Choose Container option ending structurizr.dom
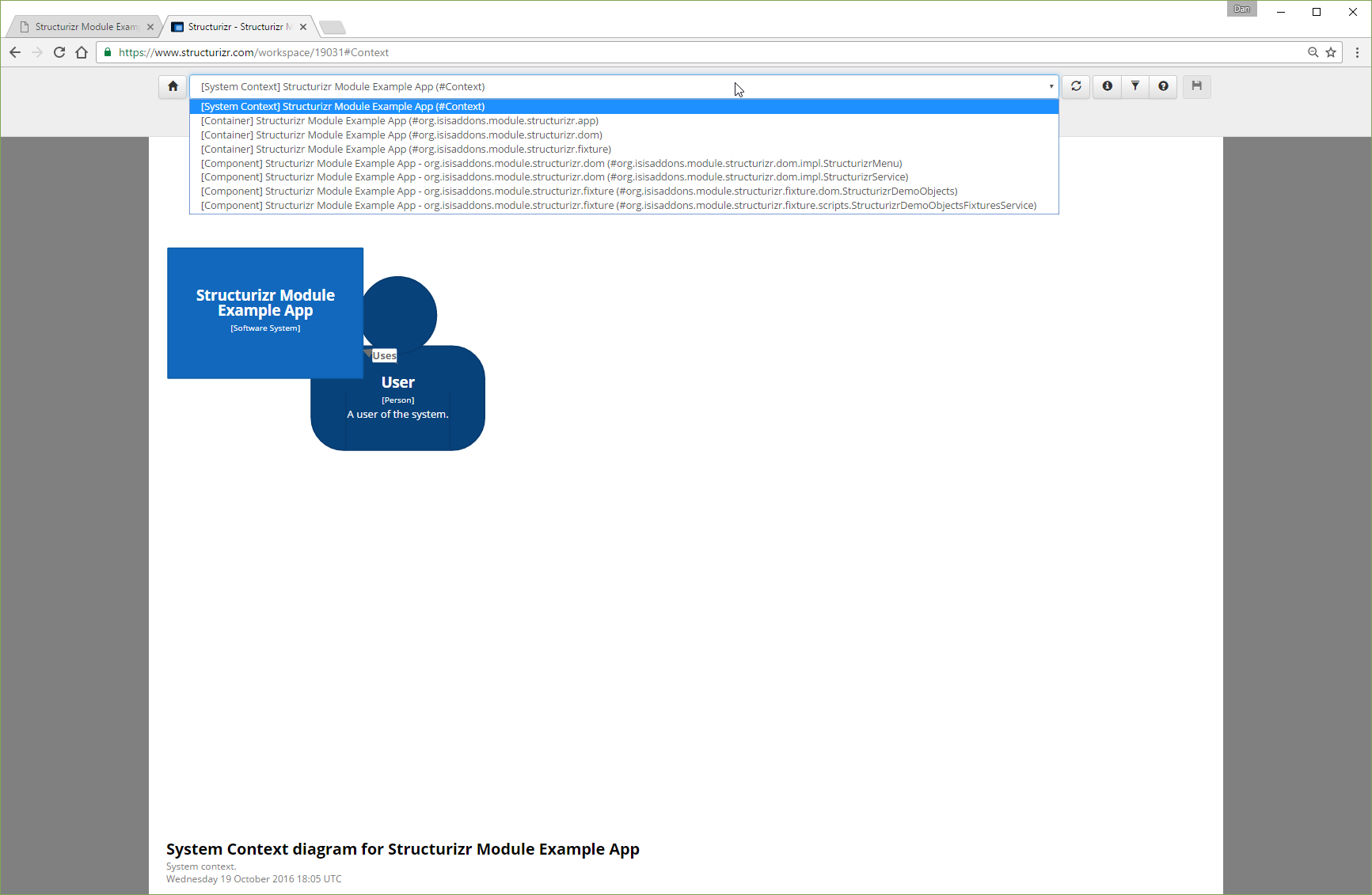 (624, 135)
